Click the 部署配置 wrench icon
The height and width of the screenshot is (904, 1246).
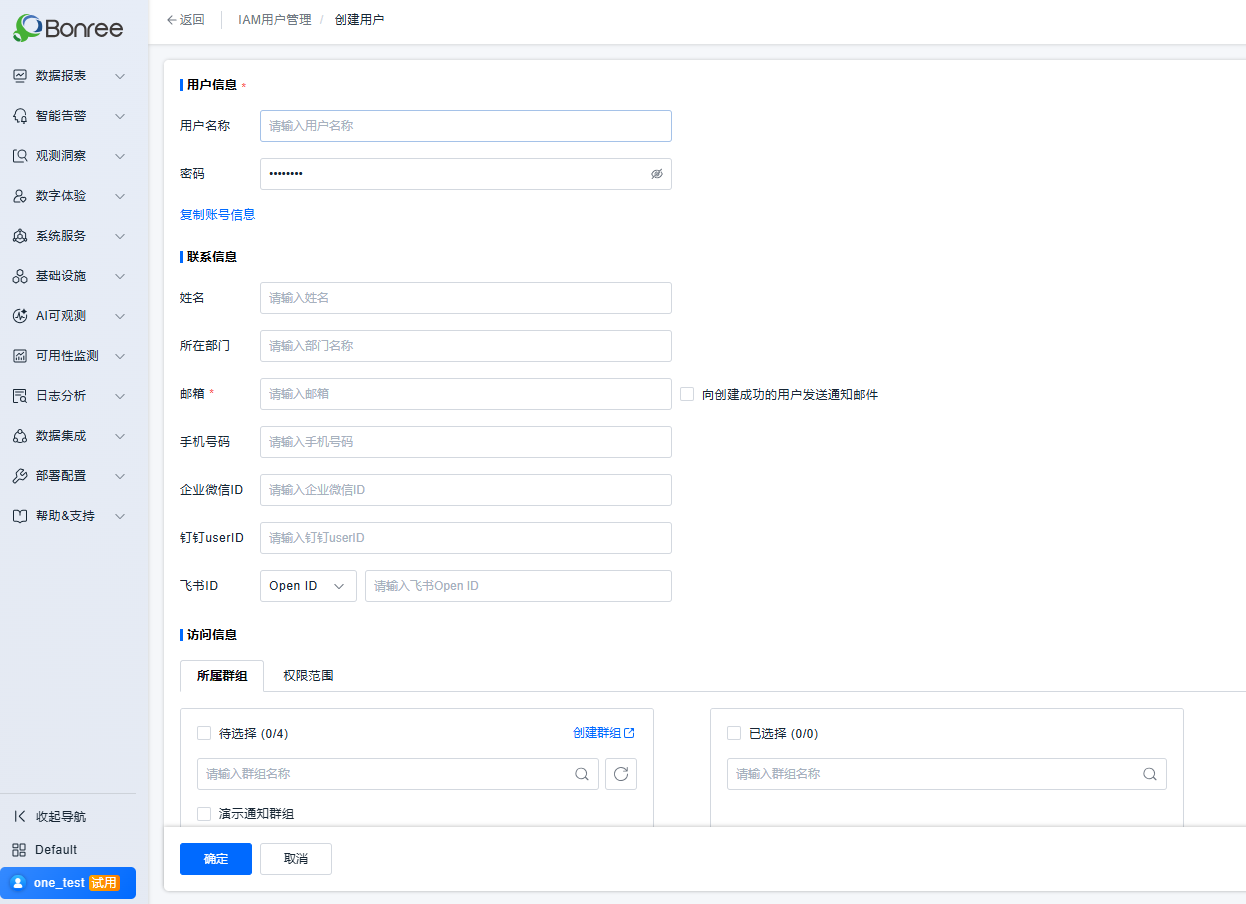pyautogui.click(x=20, y=476)
